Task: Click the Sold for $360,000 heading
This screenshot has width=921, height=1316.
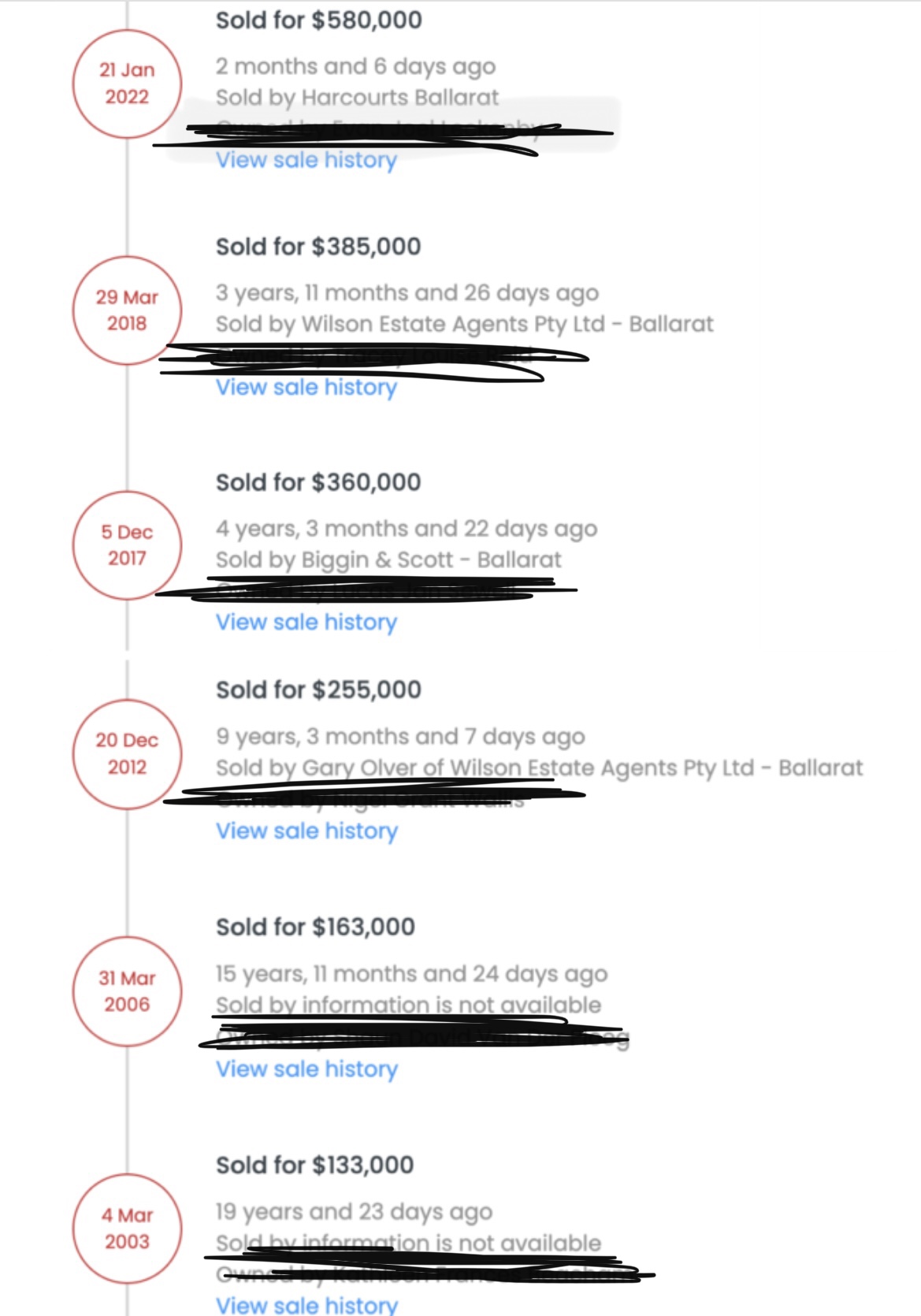Action: (318, 482)
